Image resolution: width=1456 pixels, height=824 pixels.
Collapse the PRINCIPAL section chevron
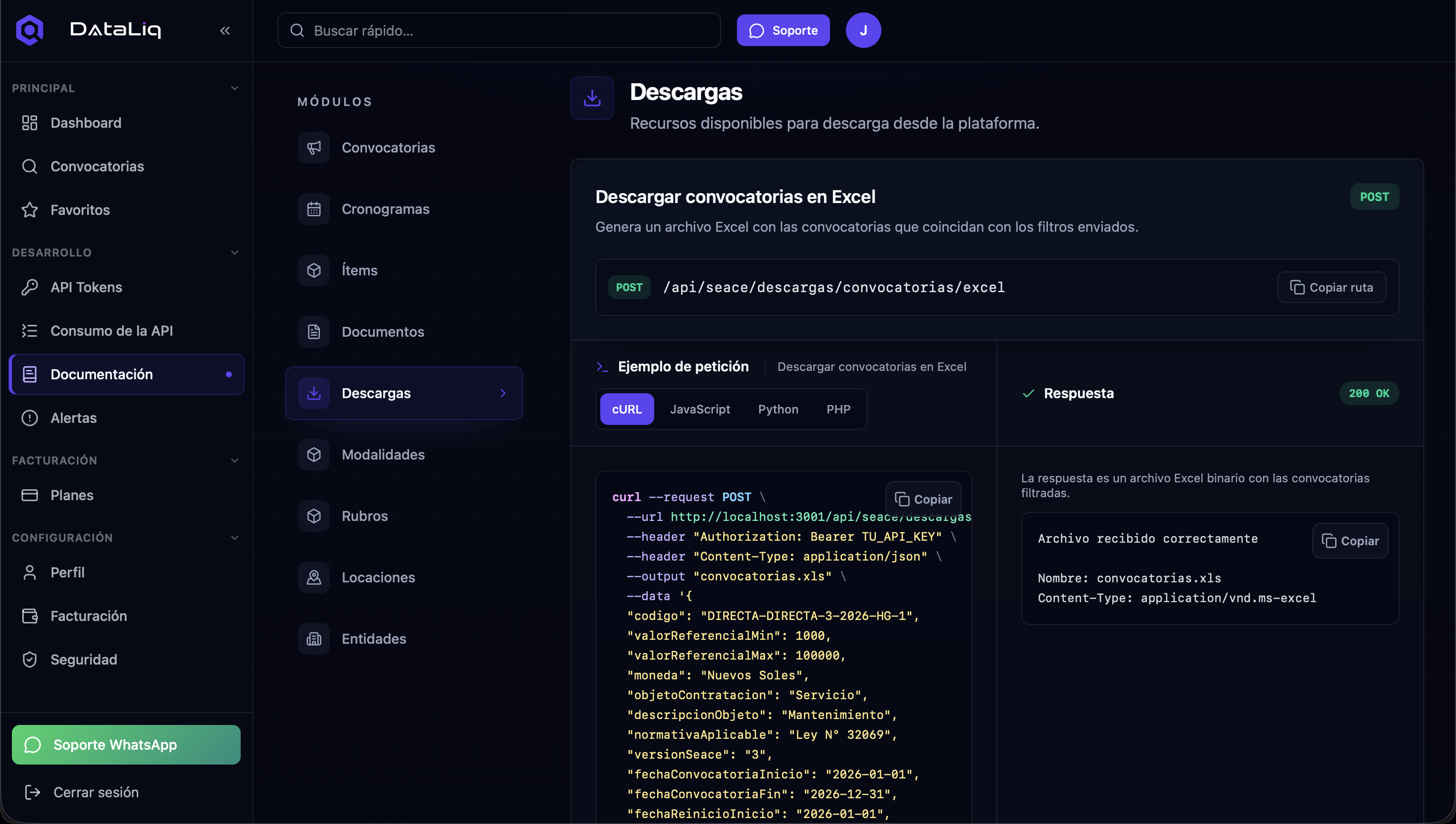(234, 88)
